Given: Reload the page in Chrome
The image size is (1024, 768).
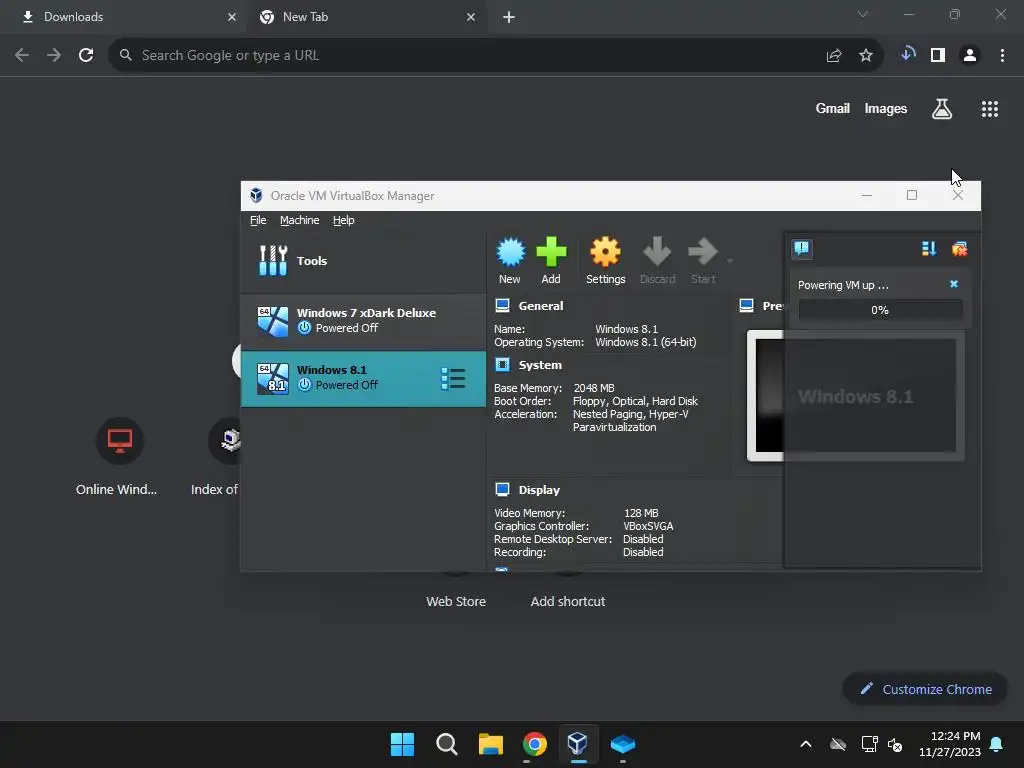Looking at the screenshot, I should pos(86,56).
